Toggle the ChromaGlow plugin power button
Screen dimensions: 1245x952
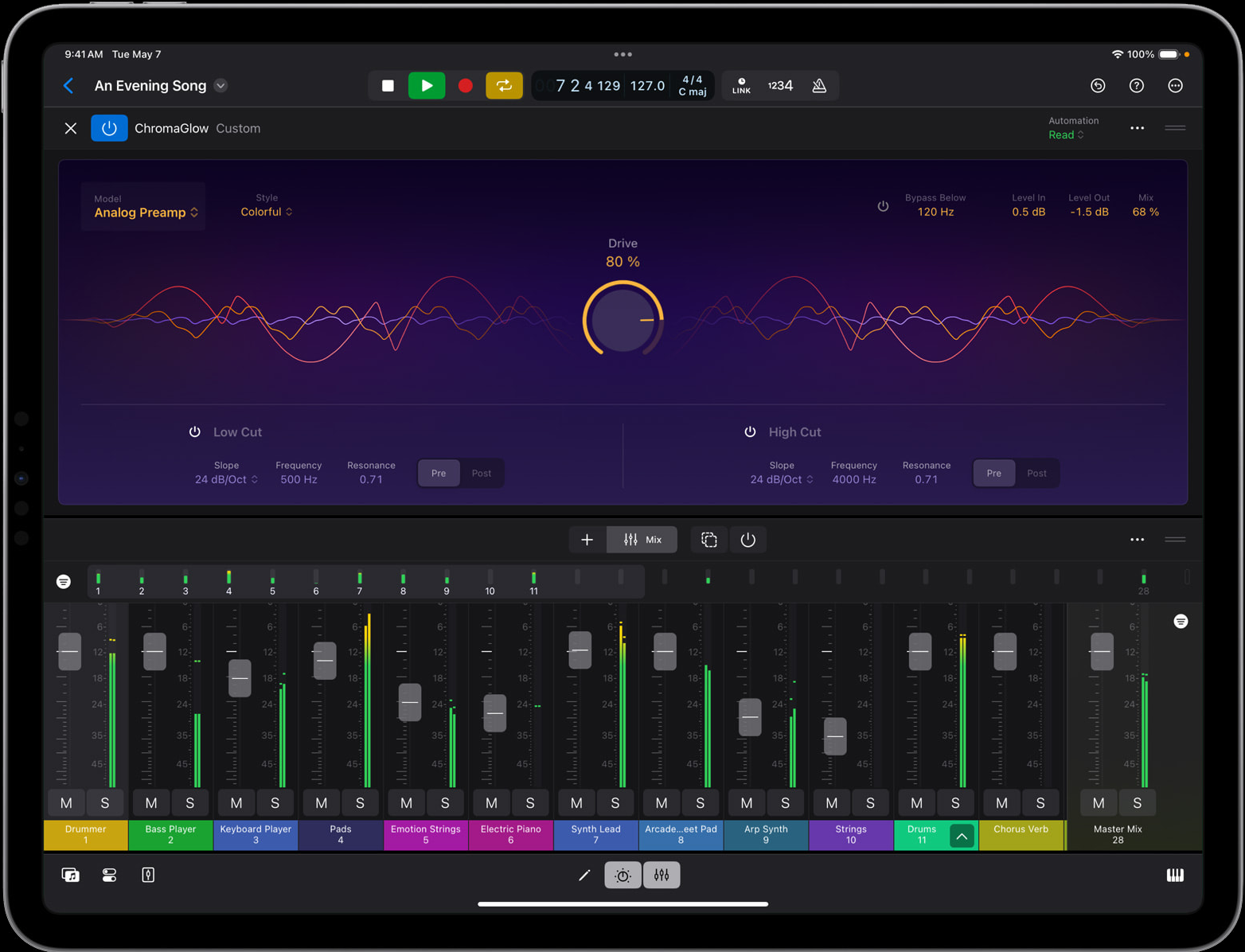109,127
